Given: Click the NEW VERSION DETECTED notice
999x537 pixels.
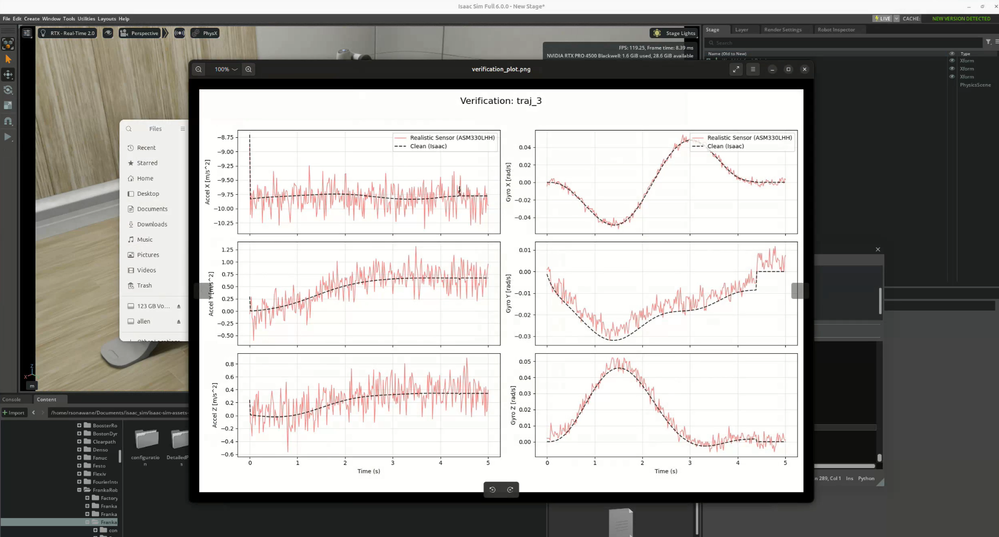Looking at the screenshot, I should pos(961,19).
